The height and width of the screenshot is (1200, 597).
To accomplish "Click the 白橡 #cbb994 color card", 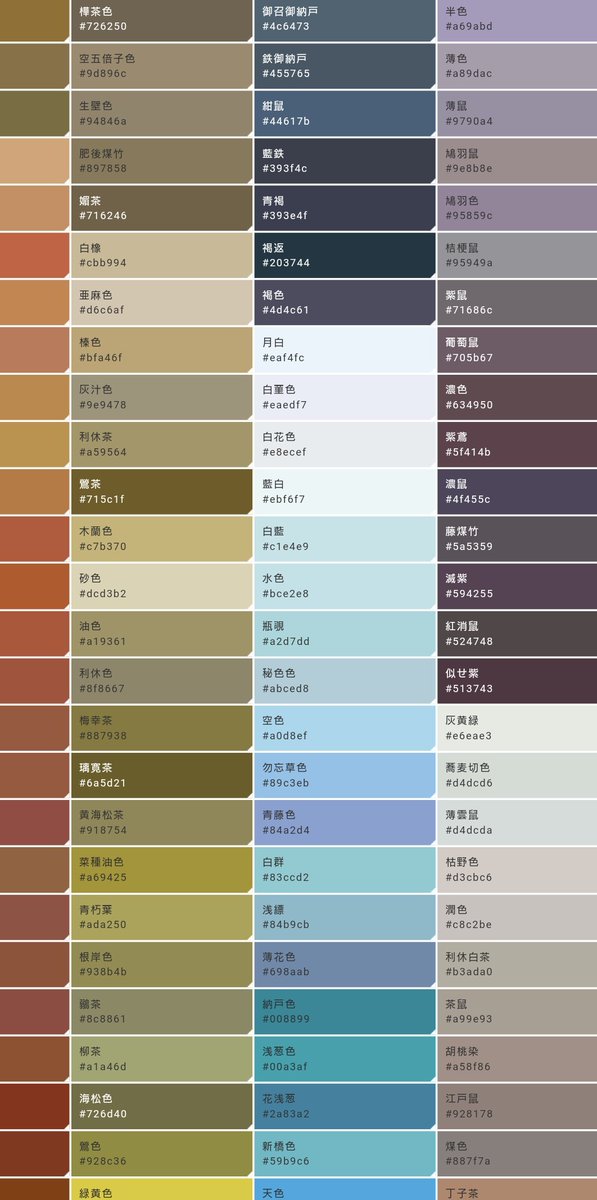I will click(161, 255).
